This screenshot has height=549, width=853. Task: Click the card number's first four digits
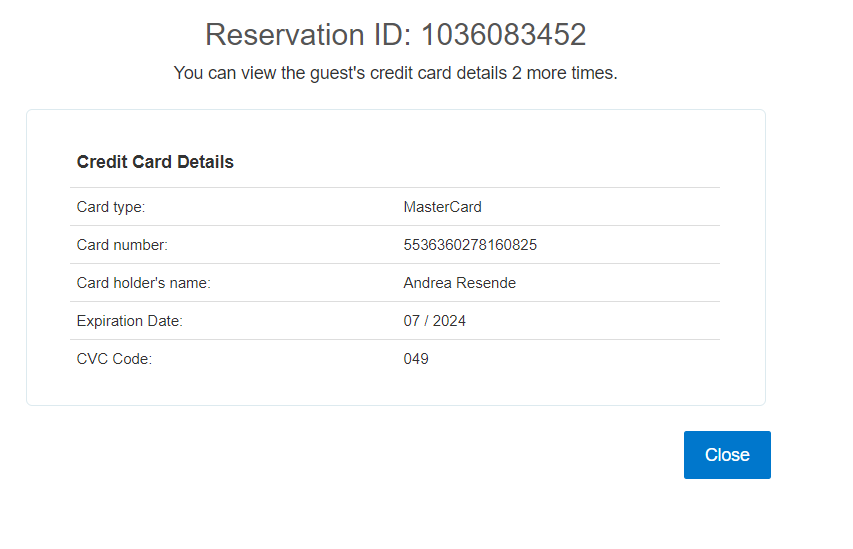(420, 245)
